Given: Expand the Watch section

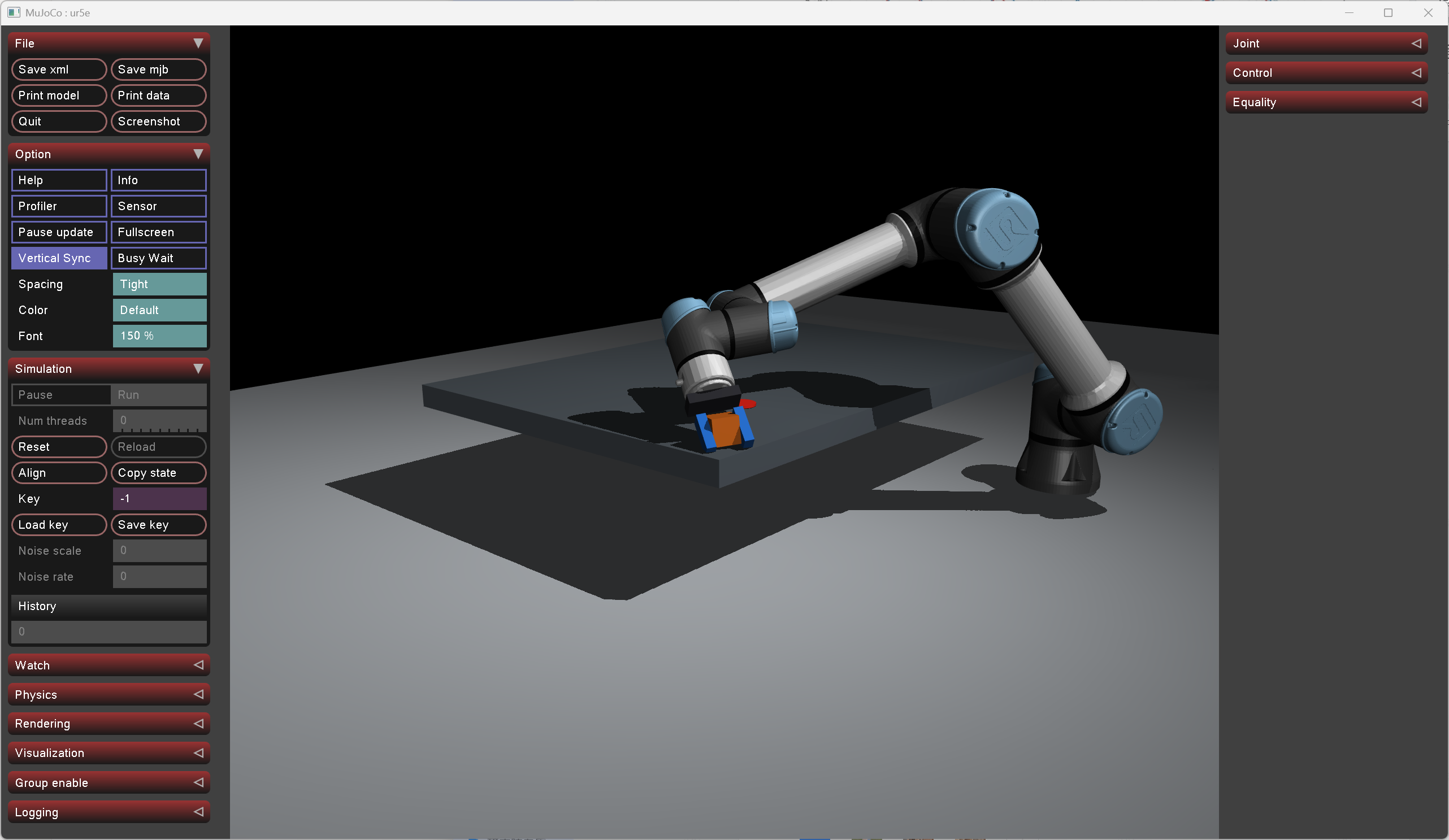Looking at the screenshot, I should [109, 665].
